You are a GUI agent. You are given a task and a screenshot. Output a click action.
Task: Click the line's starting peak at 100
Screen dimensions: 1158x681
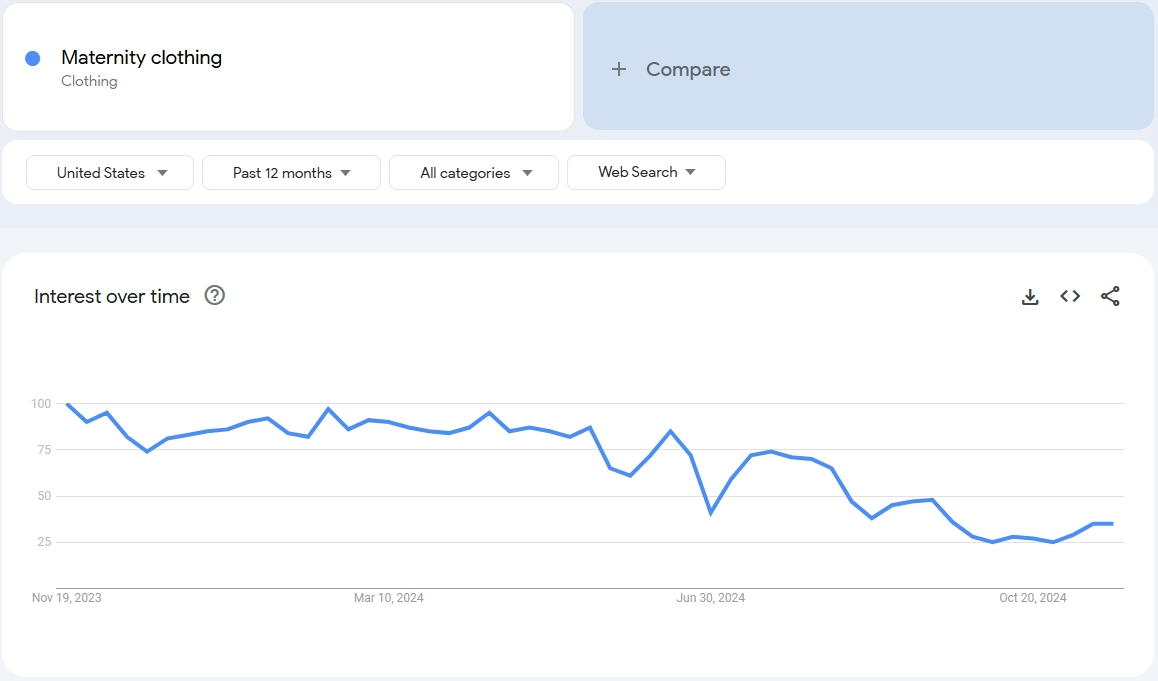tap(67, 404)
